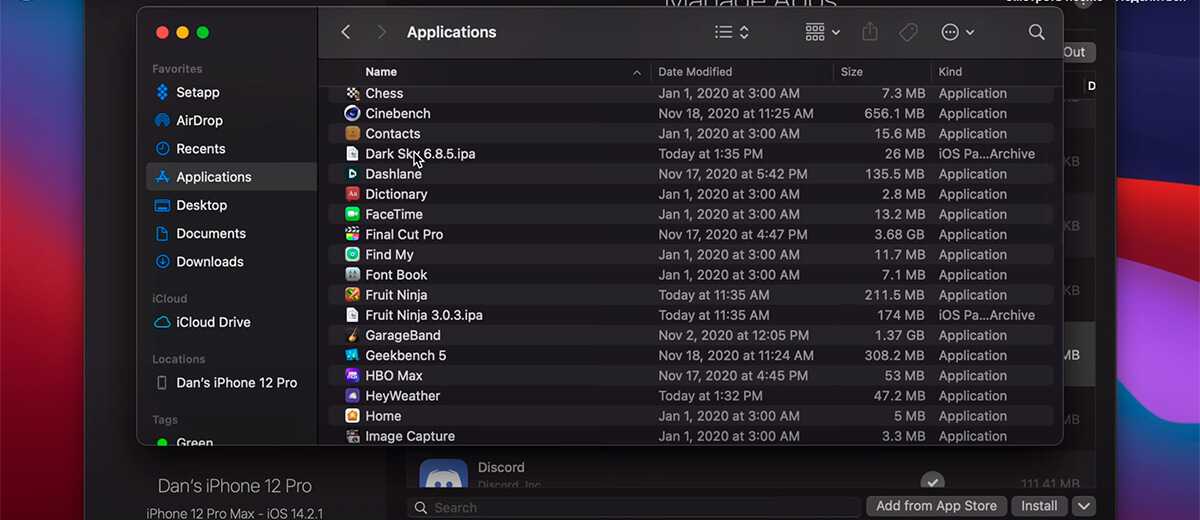Click the Discord app icon

pyautogui.click(x=443, y=480)
